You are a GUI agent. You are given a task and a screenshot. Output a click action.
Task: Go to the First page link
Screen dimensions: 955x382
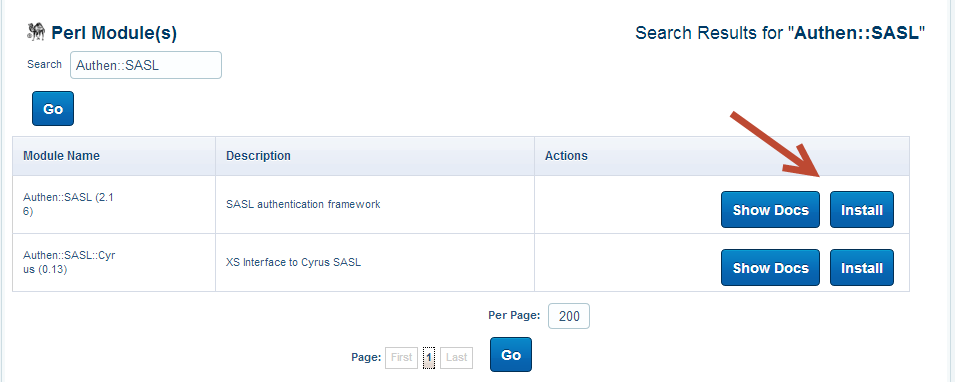coord(401,358)
